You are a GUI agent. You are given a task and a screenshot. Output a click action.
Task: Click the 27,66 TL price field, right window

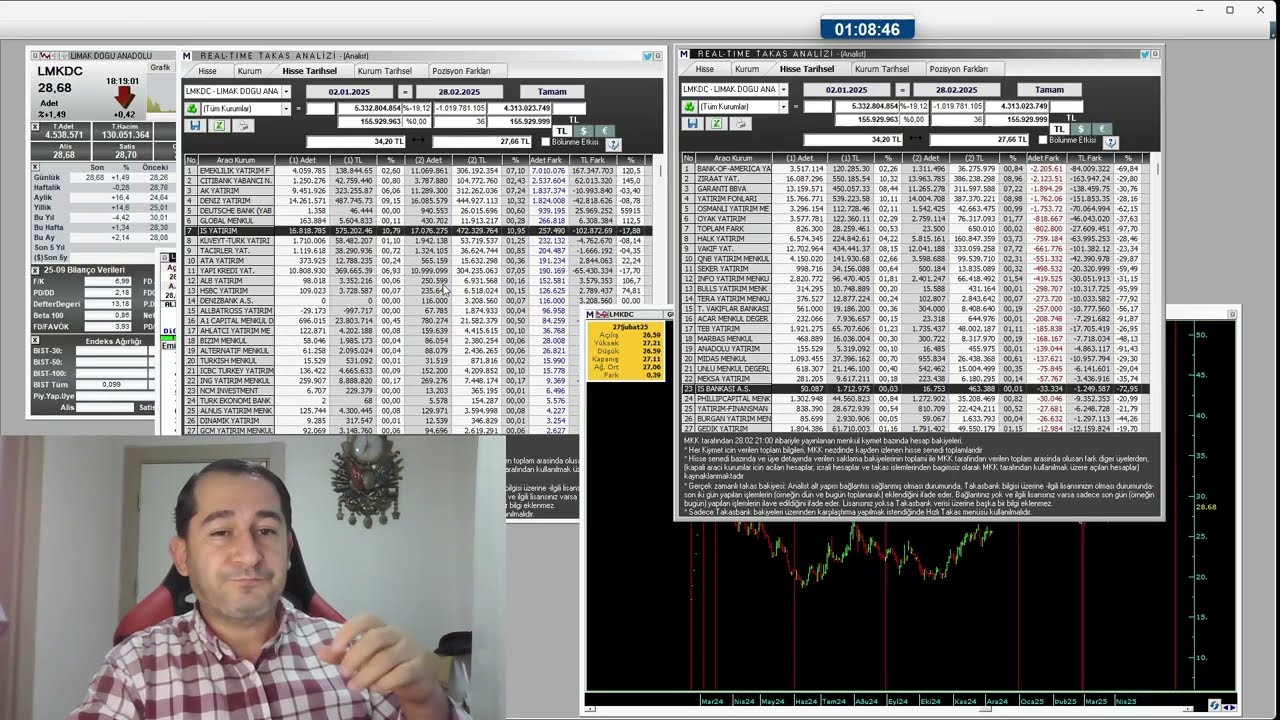(981, 140)
